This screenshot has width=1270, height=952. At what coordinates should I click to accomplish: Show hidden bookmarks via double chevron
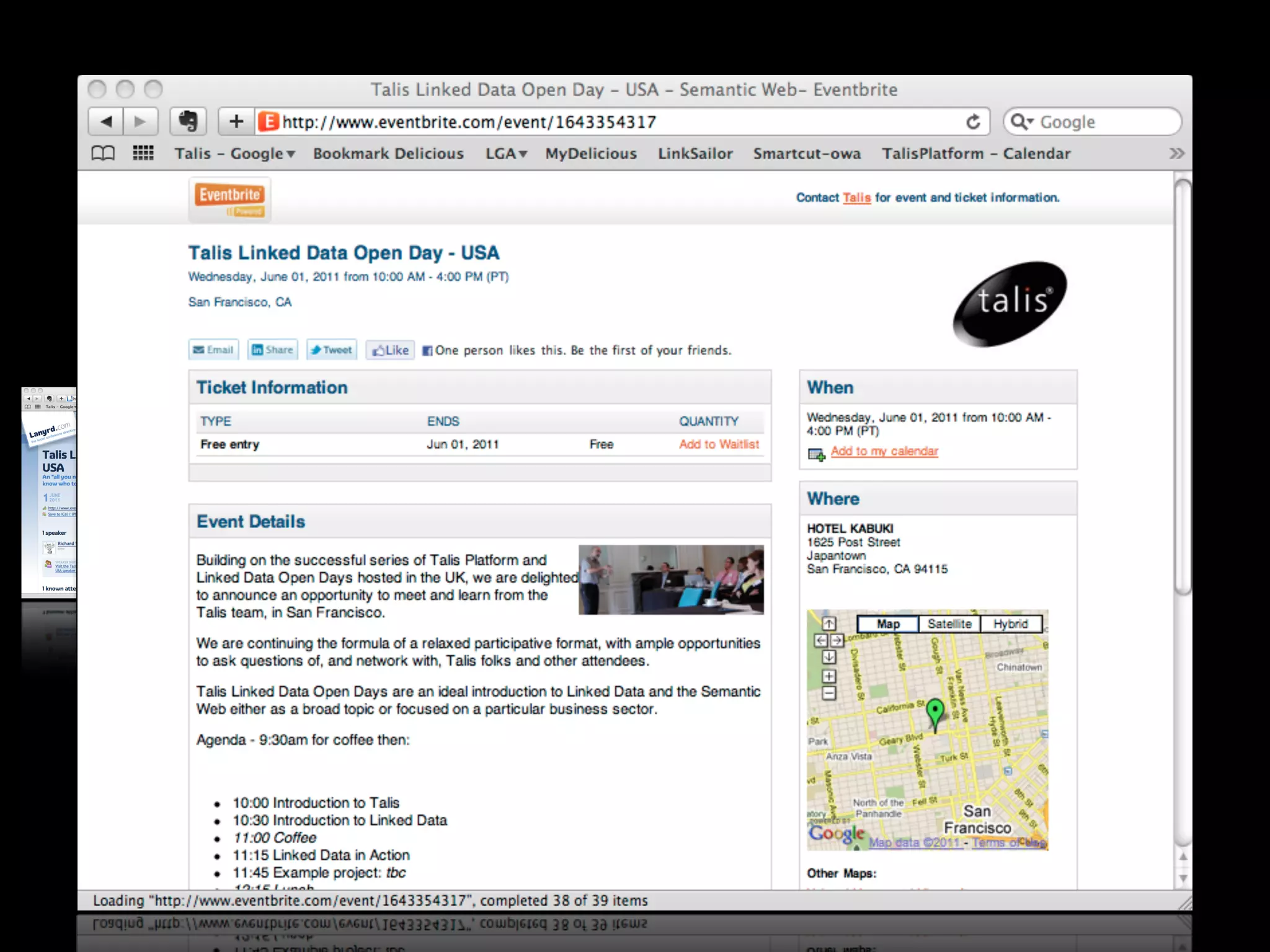1176,153
